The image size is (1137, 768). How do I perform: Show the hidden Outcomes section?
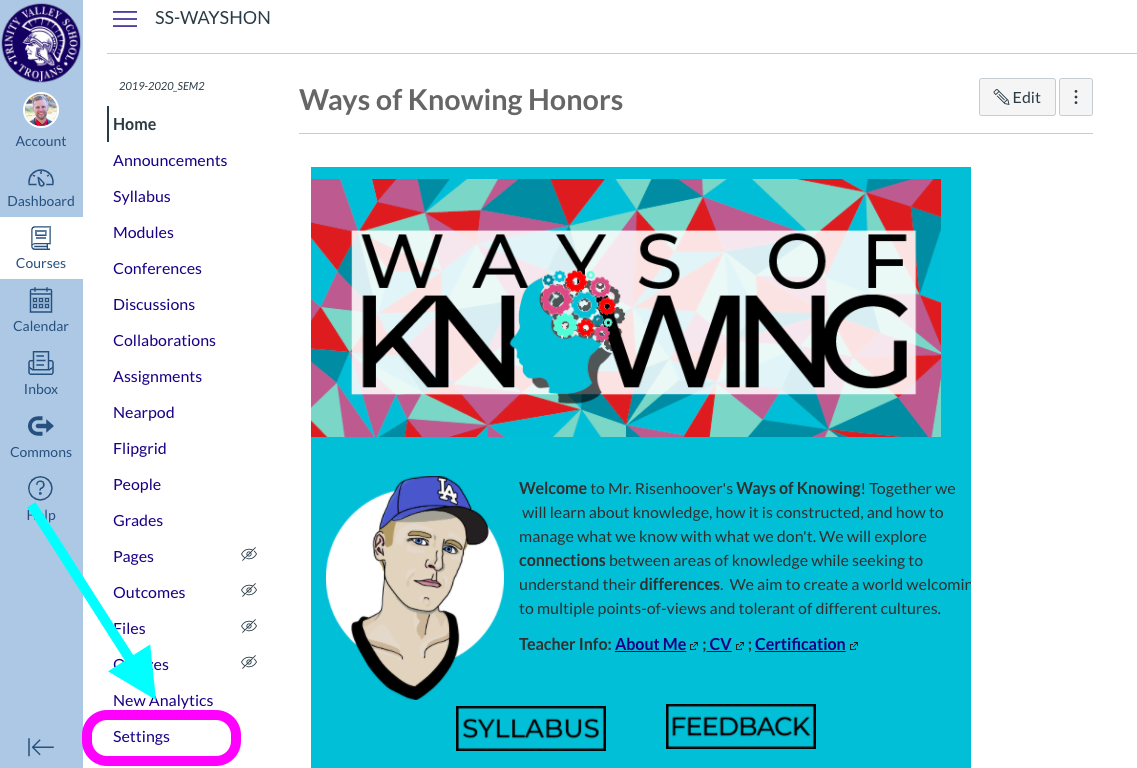(248, 590)
